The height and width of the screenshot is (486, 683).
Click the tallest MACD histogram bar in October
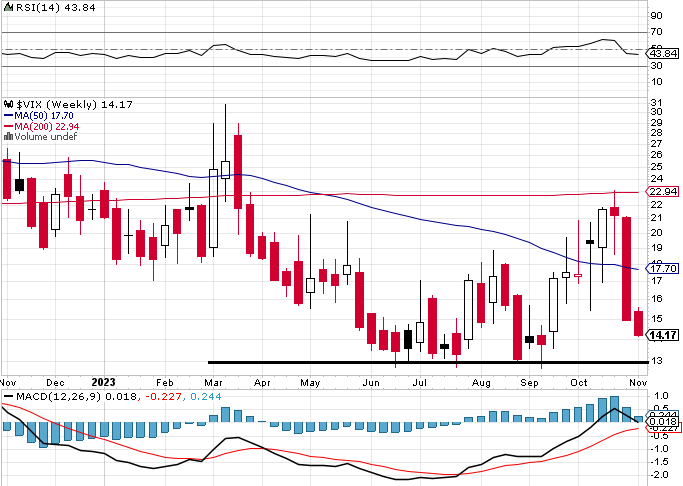tap(614, 409)
